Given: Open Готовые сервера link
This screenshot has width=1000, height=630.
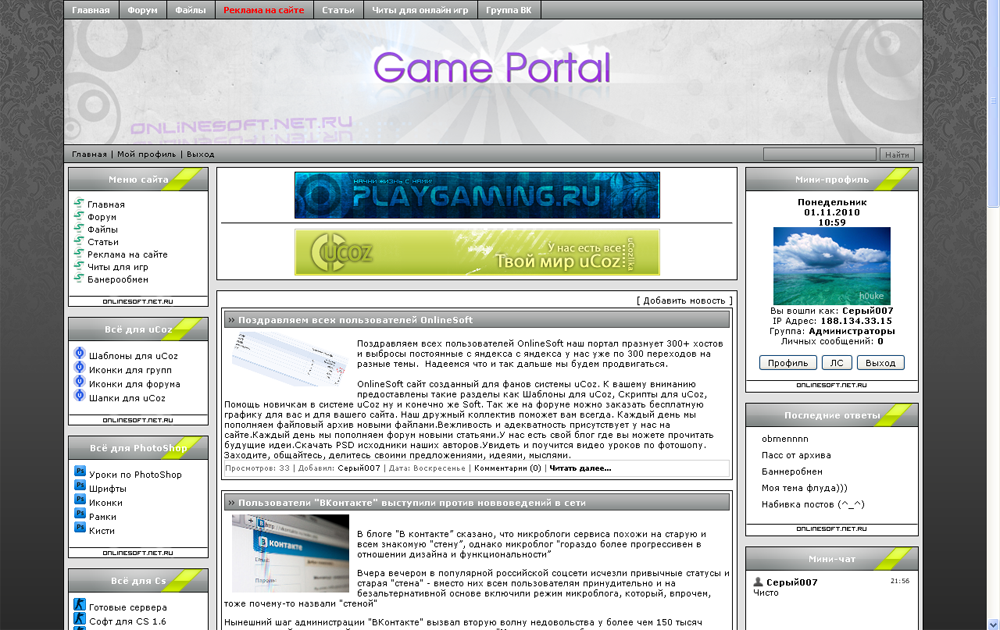Looking at the screenshot, I should (128, 608).
